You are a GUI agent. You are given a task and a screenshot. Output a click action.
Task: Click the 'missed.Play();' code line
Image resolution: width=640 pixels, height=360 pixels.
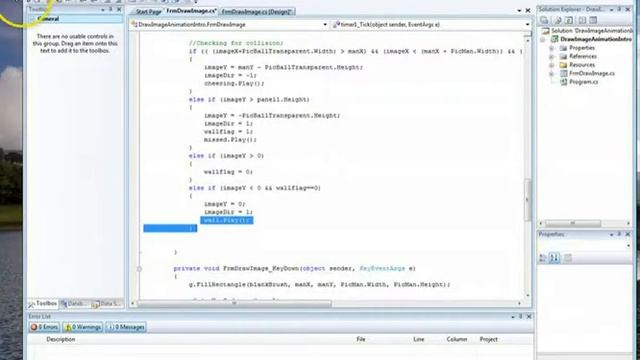tap(230, 140)
